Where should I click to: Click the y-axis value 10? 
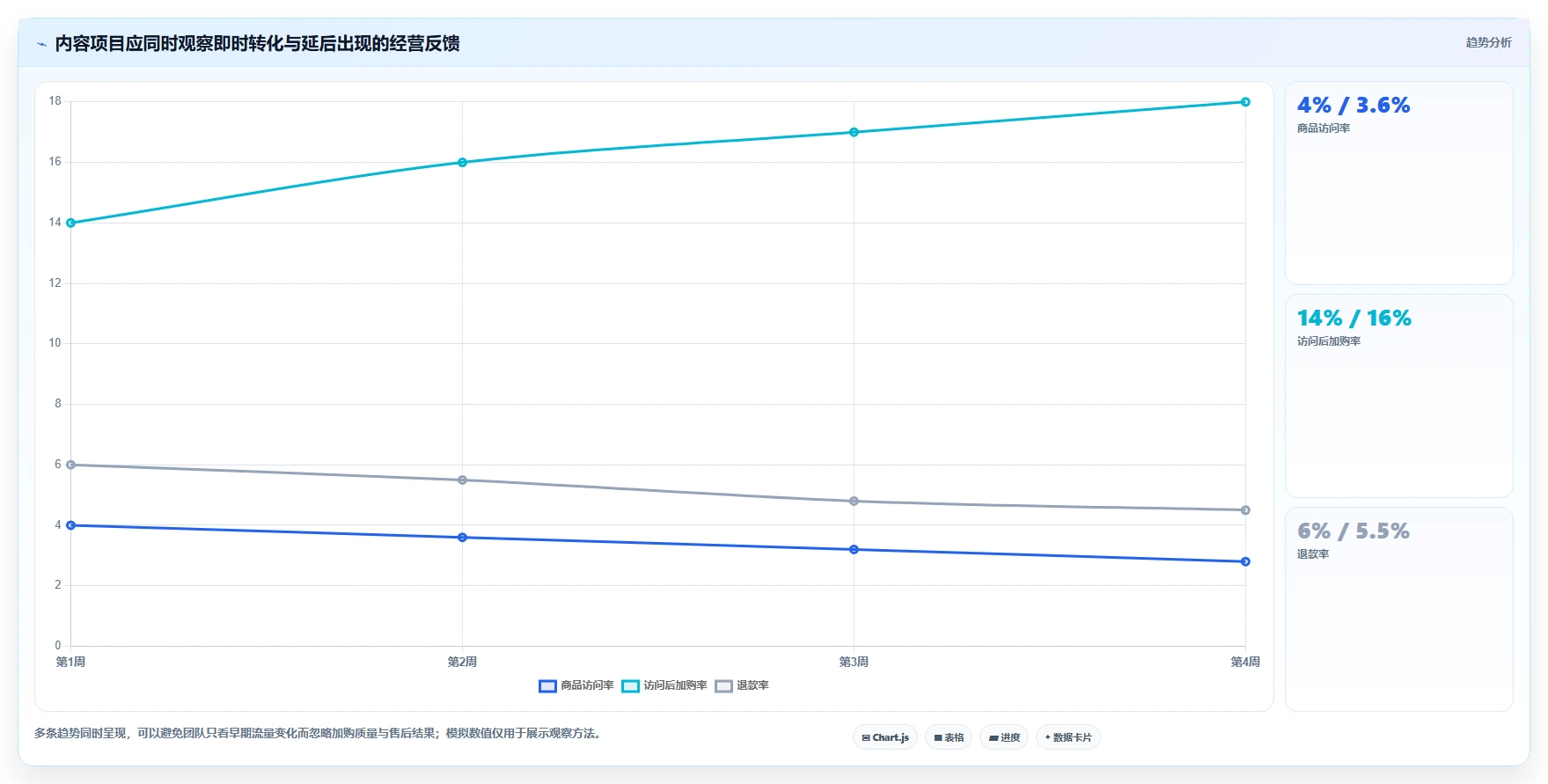[x=55, y=343]
